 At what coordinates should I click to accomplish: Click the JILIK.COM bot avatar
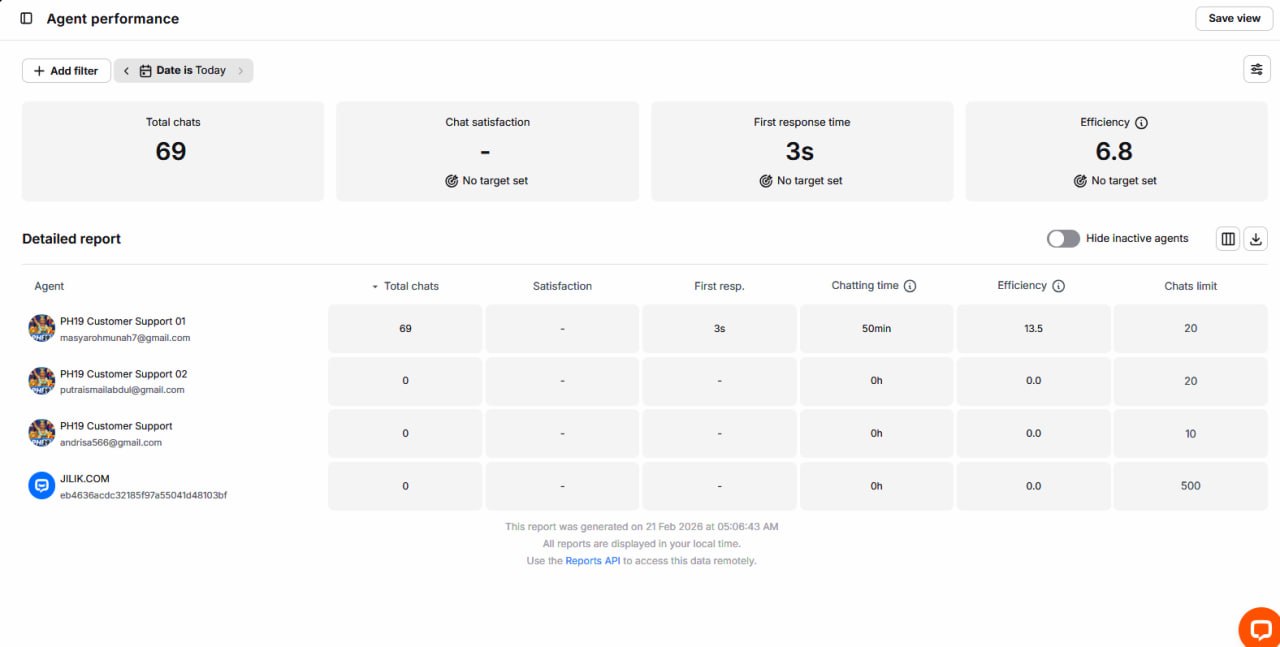(x=41, y=486)
